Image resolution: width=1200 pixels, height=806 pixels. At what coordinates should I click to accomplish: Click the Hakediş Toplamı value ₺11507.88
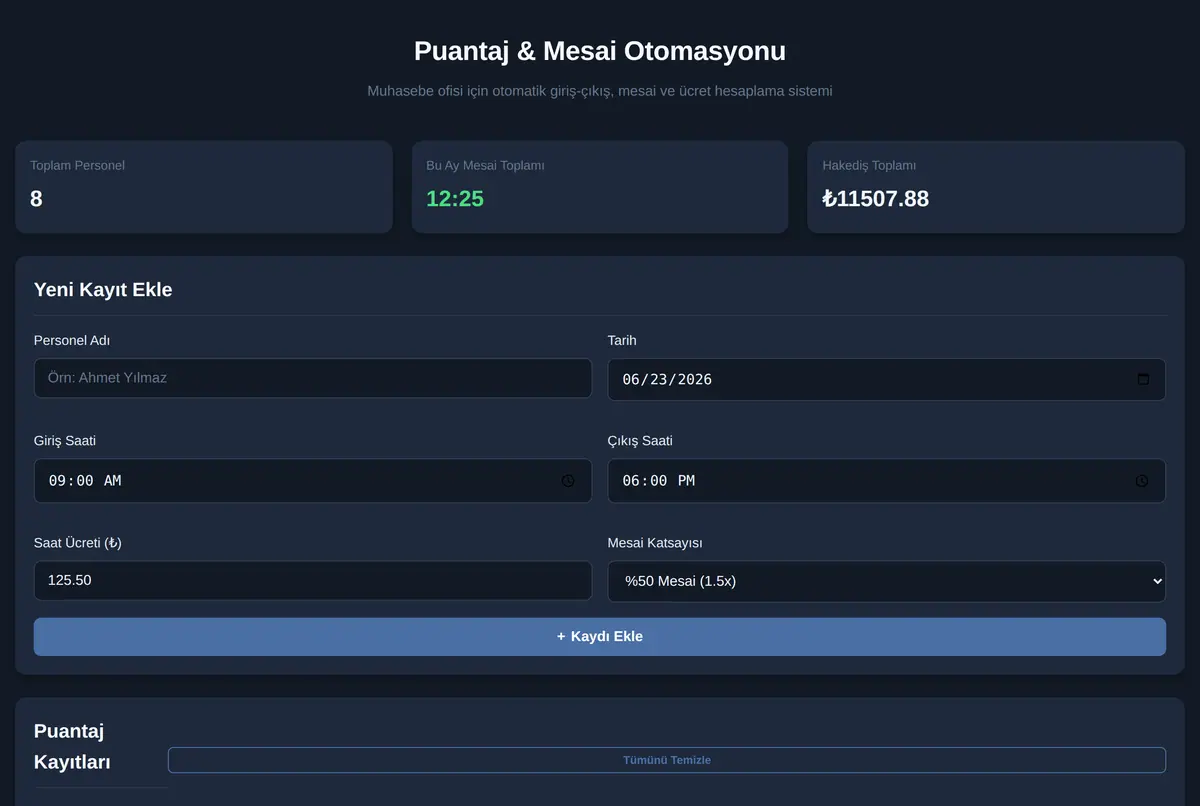coord(875,199)
